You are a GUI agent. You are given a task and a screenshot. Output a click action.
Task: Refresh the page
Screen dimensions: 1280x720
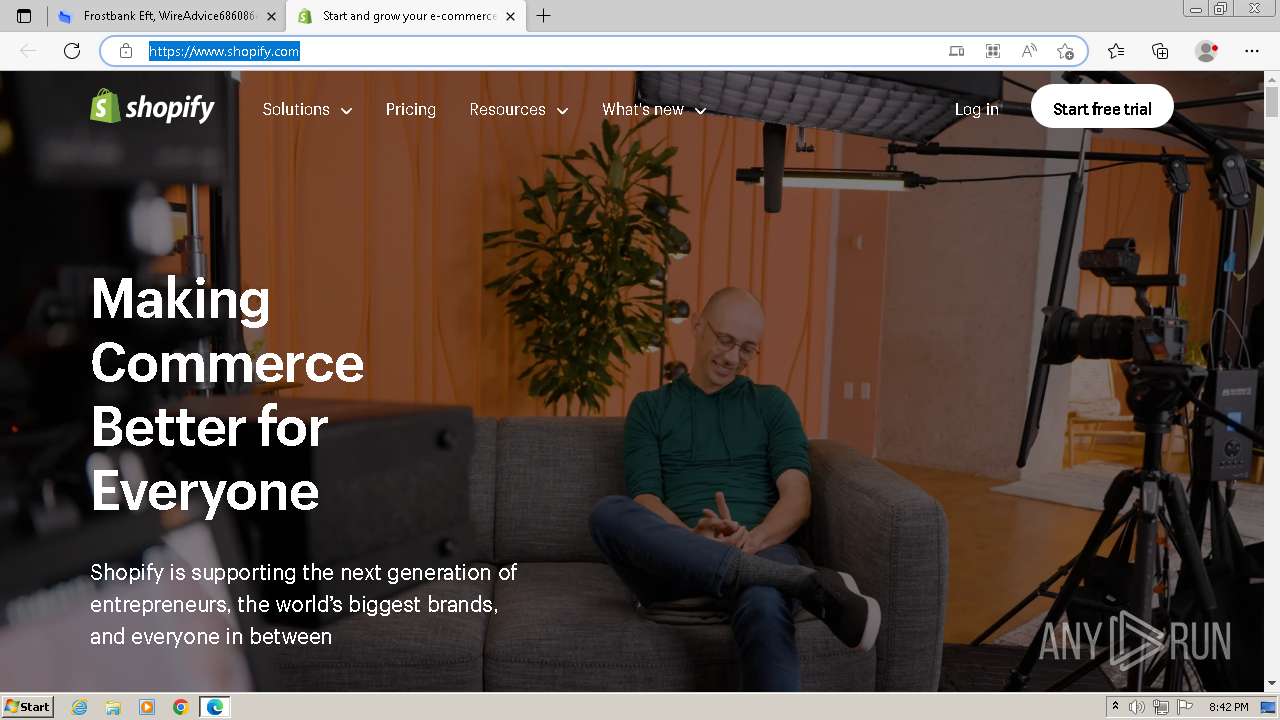point(72,51)
